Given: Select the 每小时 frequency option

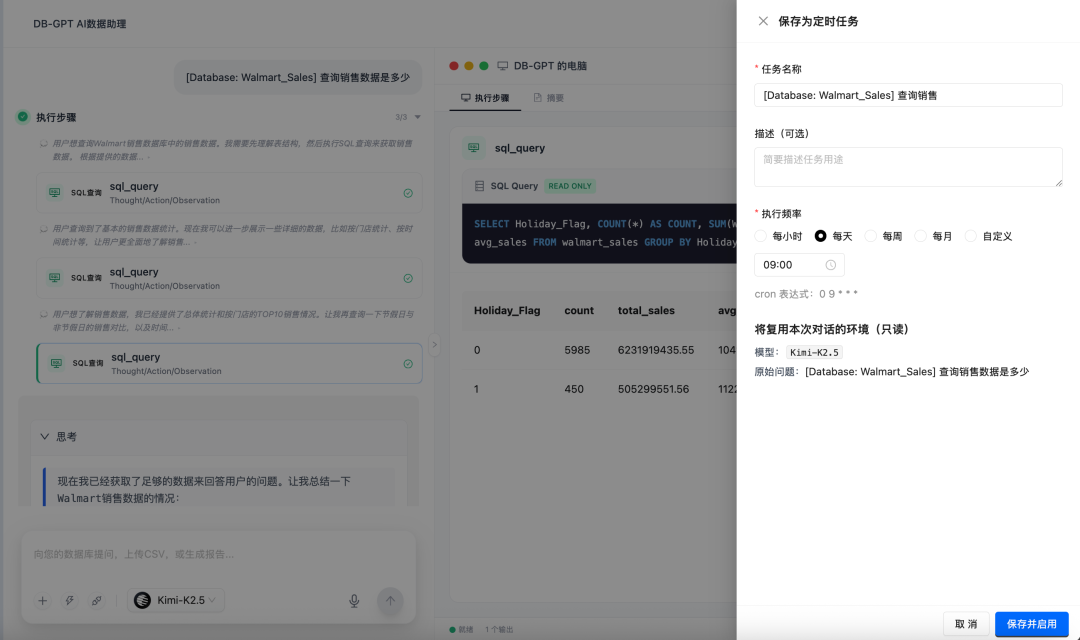Looking at the screenshot, I should click(x=779, y=236).
